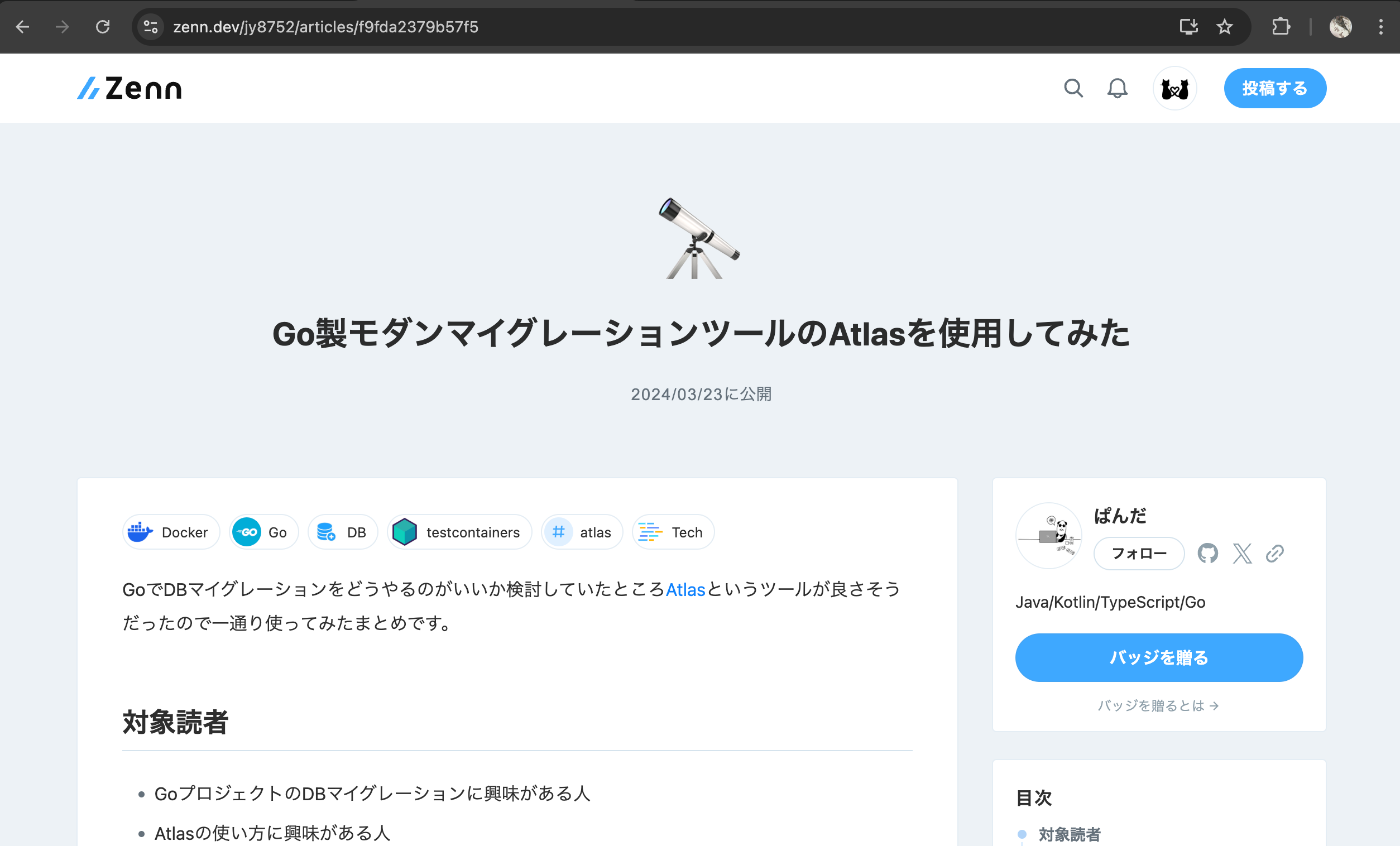Open the author's GitHub icon
The height and width of the screenshot is (846, 1400).
(x=1208, y=553)
